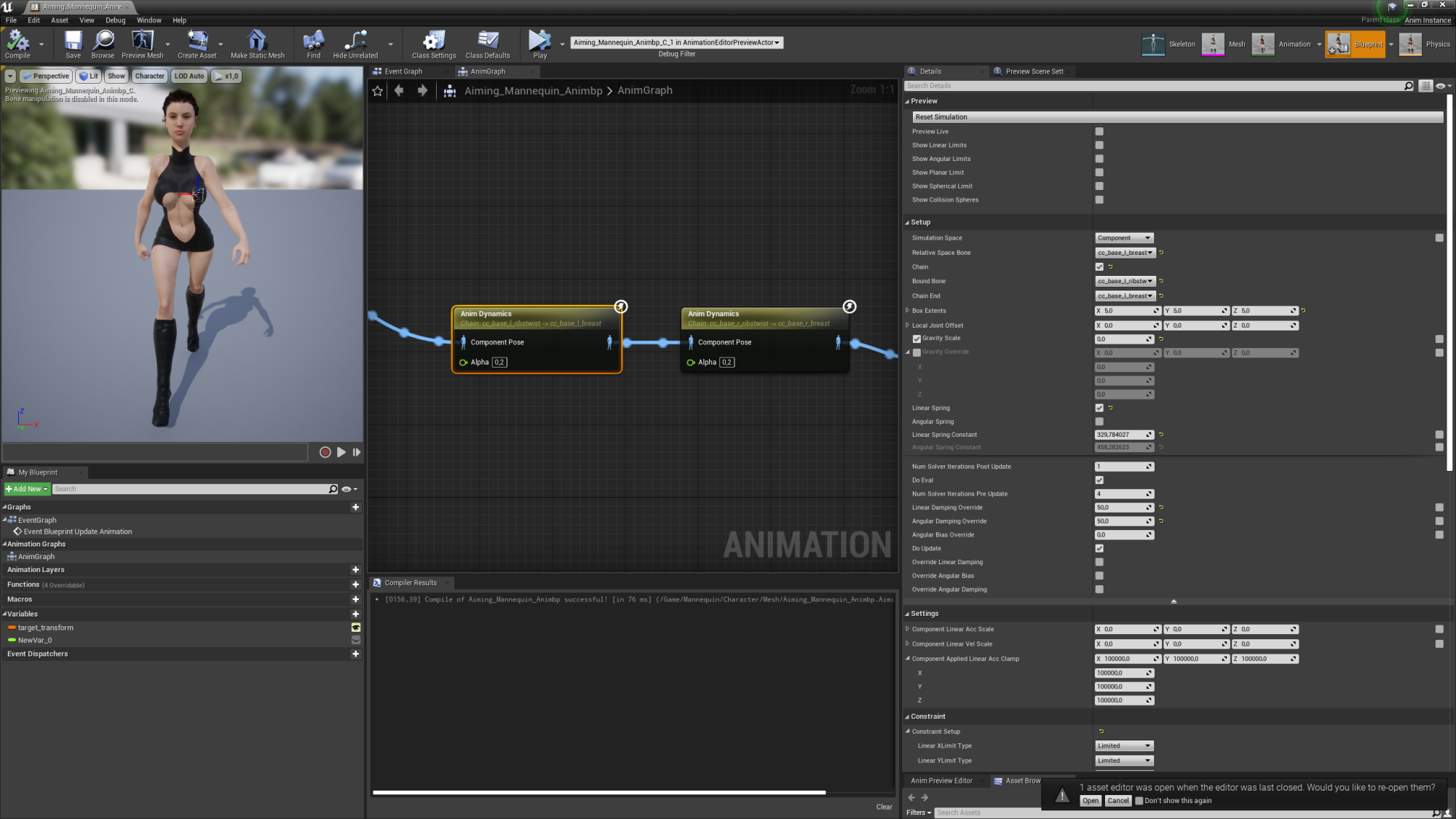Open Debug Filter actor dropdown
The width and height of the screenshot is (1456, 819).
click(x=676, y=43)
